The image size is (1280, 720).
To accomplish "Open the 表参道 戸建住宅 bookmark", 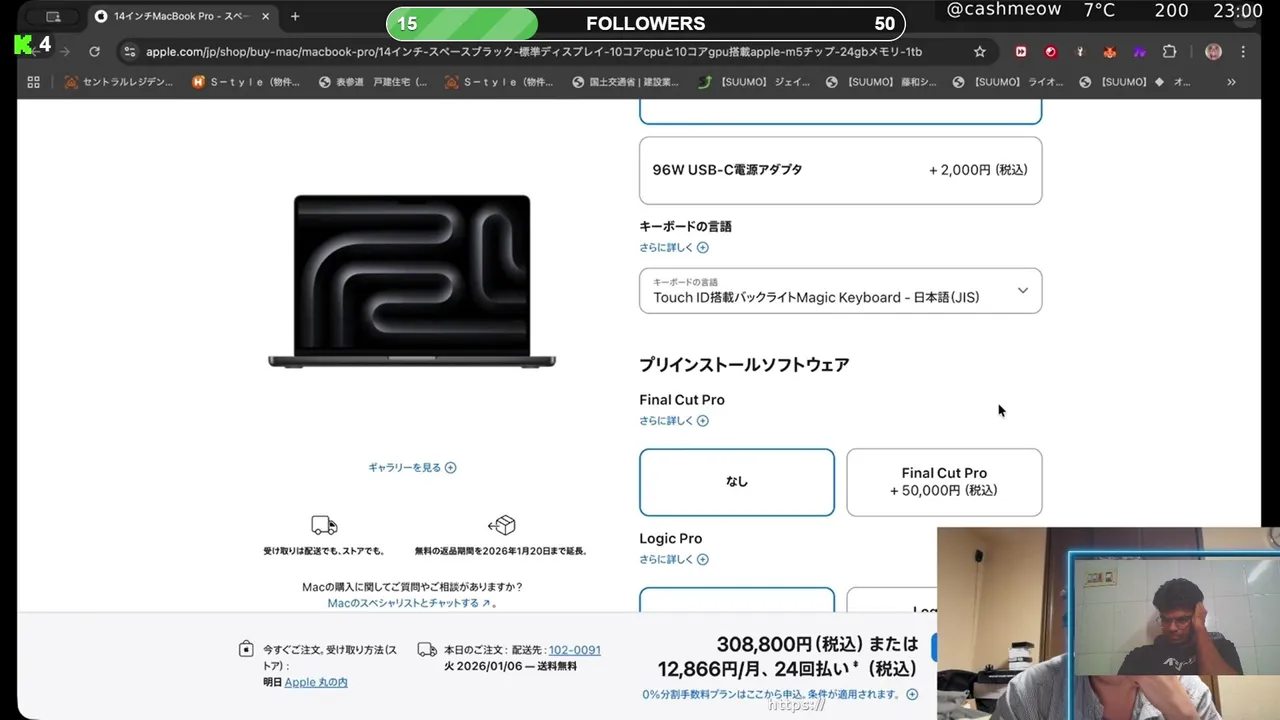I will pos(372,82).
